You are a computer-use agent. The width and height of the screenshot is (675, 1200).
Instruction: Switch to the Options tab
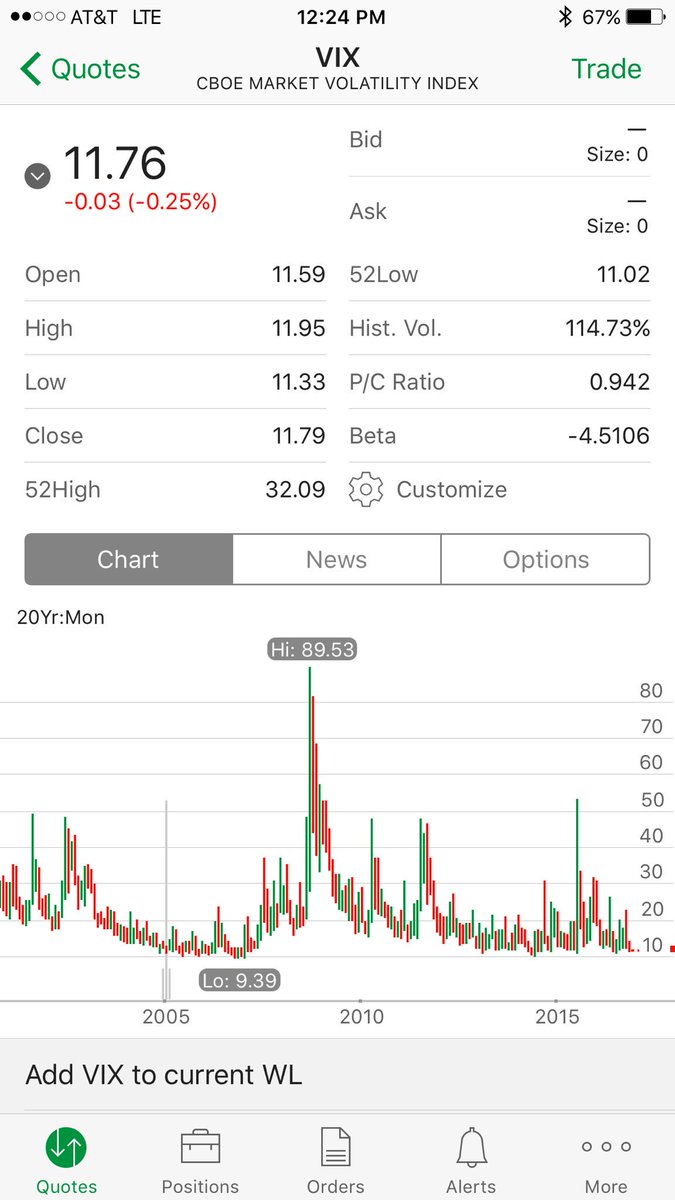[x=545, y=559]
